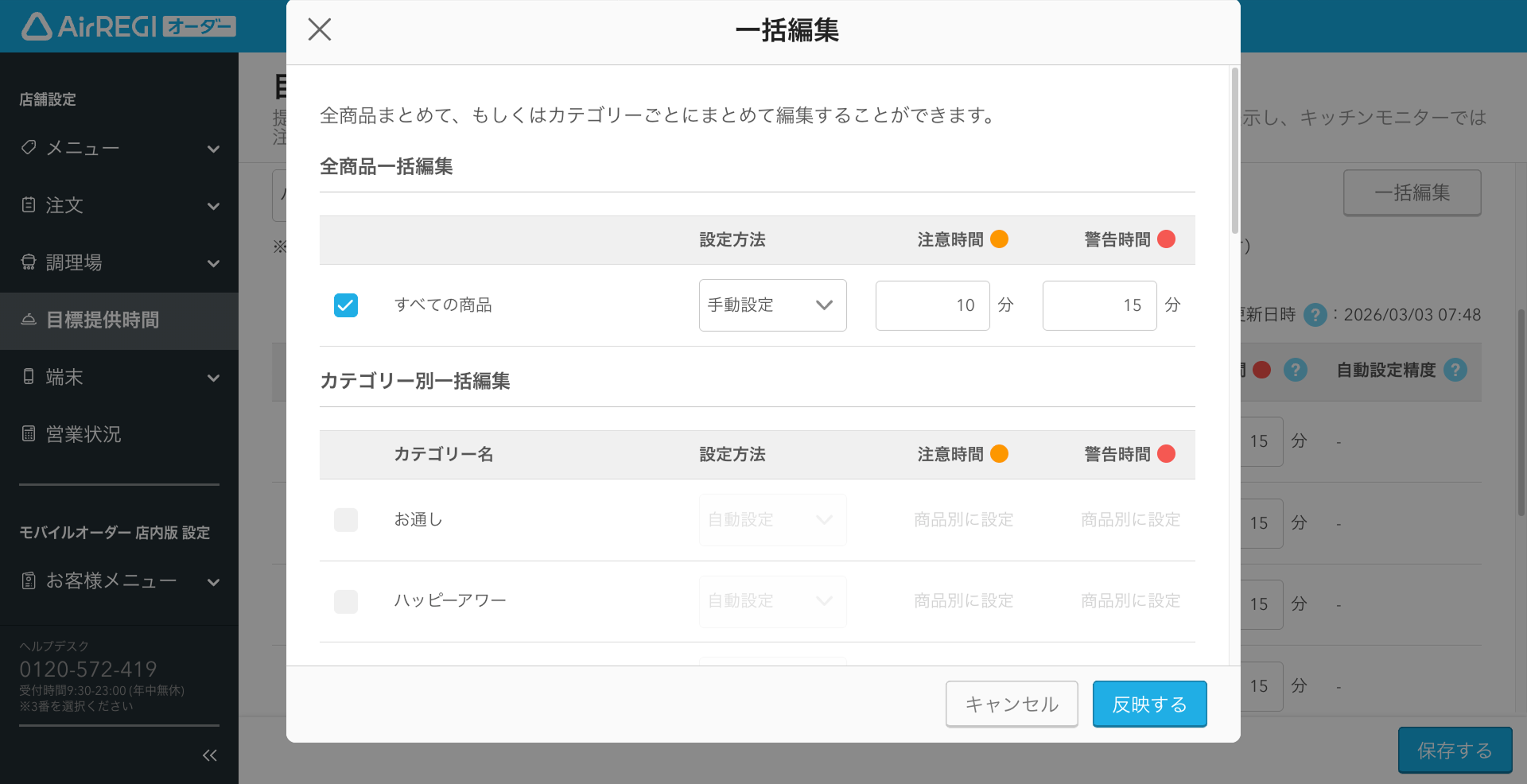Click the 調理場 chef hat icon
The width and height of the screenshot is (1527, 784).
(29, 262)
